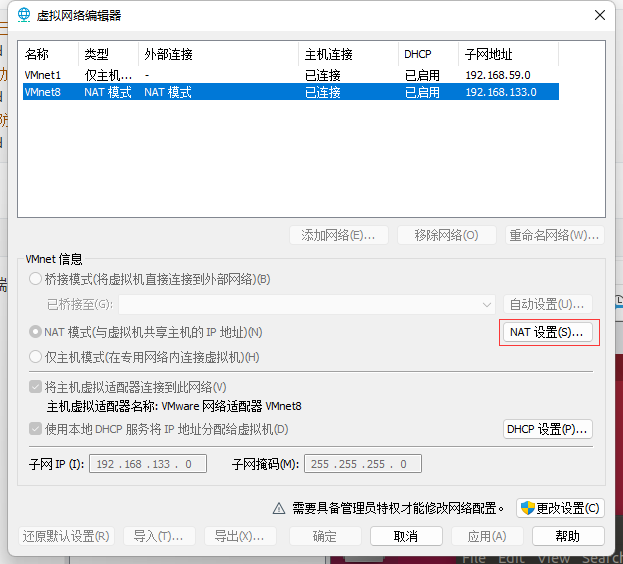Toggle 使用本地 DHCP 服务 checkbox
The width and height of the screenshot is (623, 564).
37,429
